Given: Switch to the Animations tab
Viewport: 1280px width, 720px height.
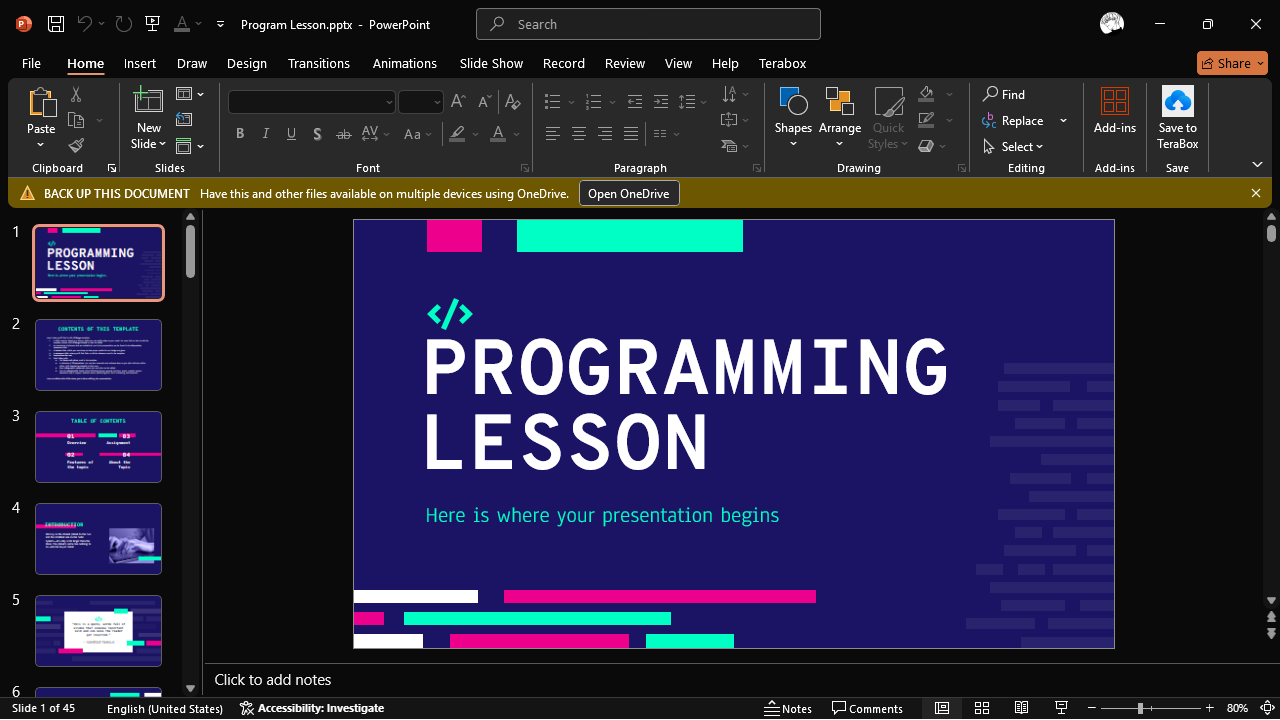Looking at the screenshot, I should (x=405, y=63).
